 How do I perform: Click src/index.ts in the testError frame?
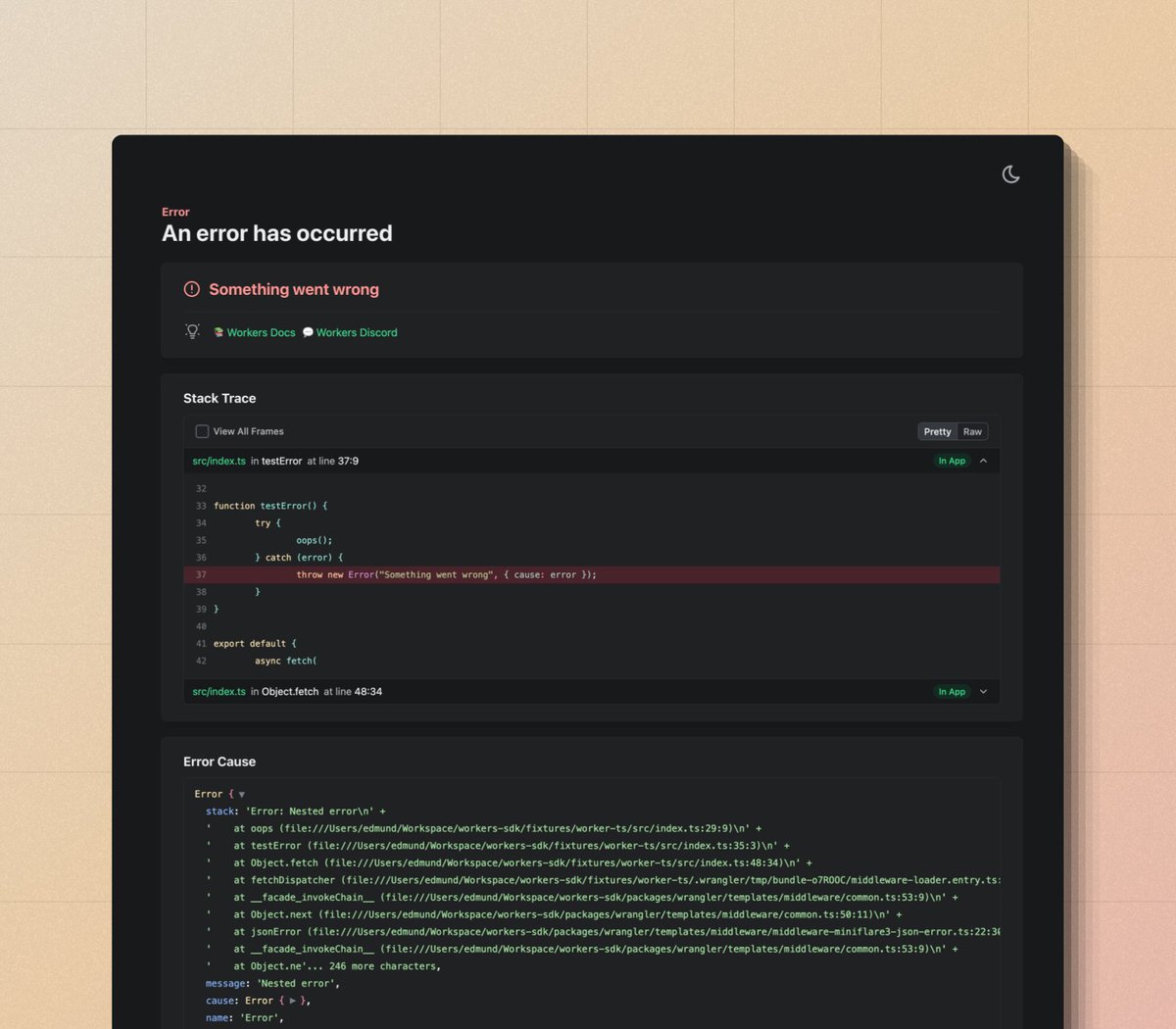click(x=219, y=460)
